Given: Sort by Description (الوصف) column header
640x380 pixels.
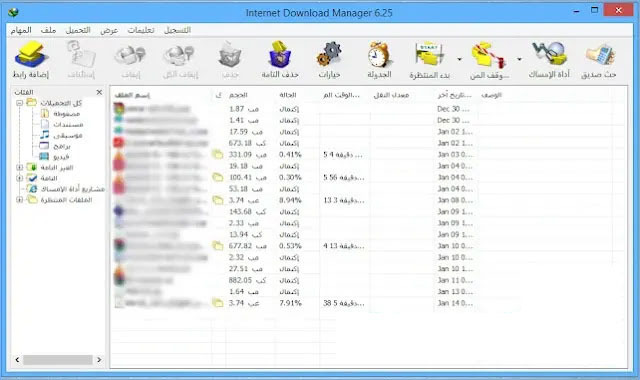Looking at the screenshot, I should point(491,95).
